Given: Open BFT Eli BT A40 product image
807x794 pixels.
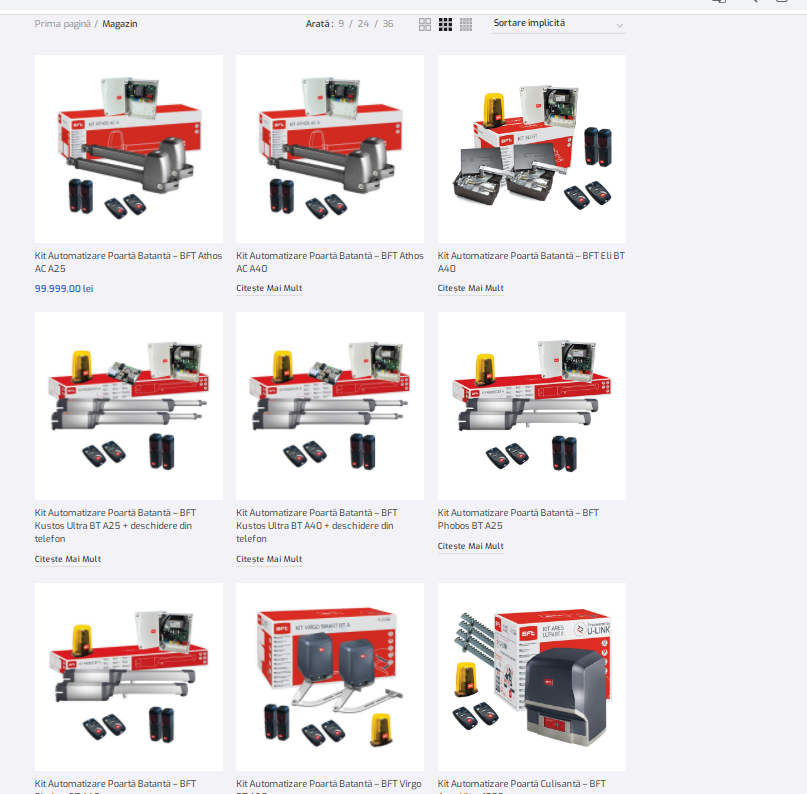Looking at the screenshot, I should pos(532,149).
